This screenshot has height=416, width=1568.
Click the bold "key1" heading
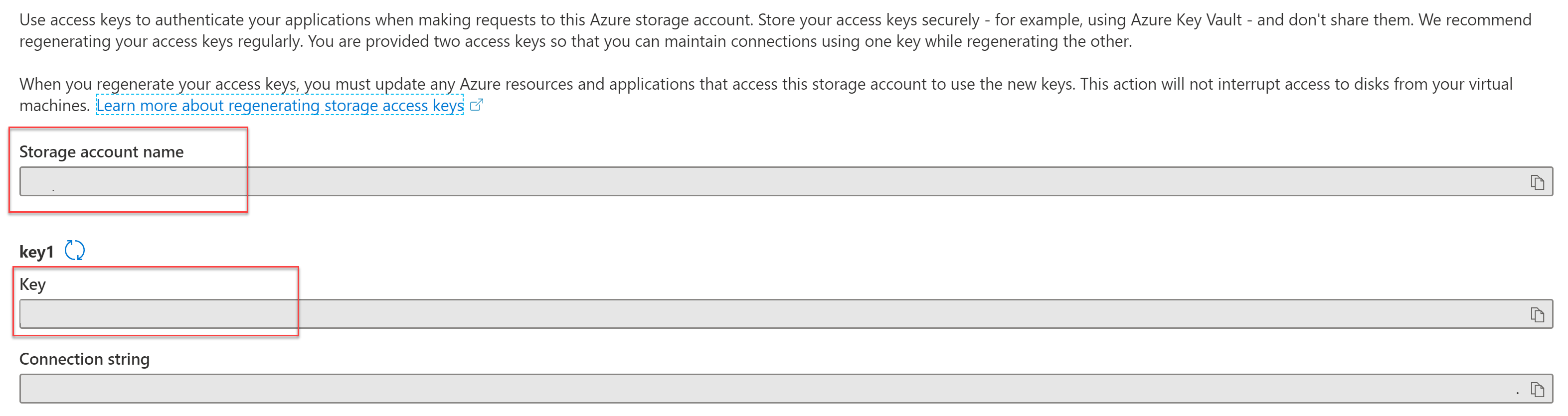tap(36, 252)
